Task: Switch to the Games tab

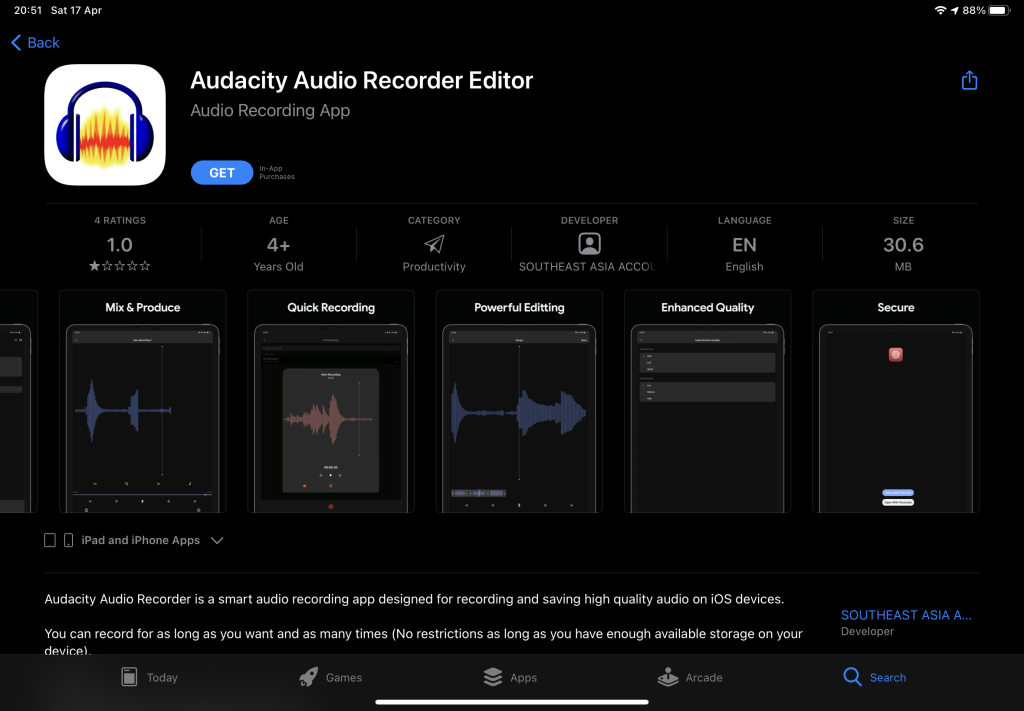Action: [330, 677]
